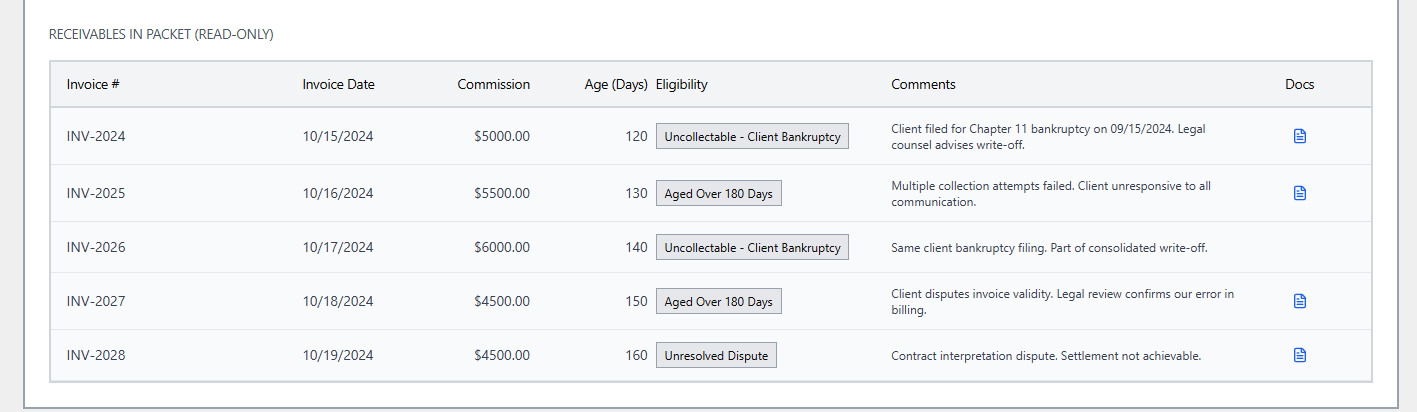Open the document icon for INV-2028
This screenshot has width=1417, height=412.
1299,355
